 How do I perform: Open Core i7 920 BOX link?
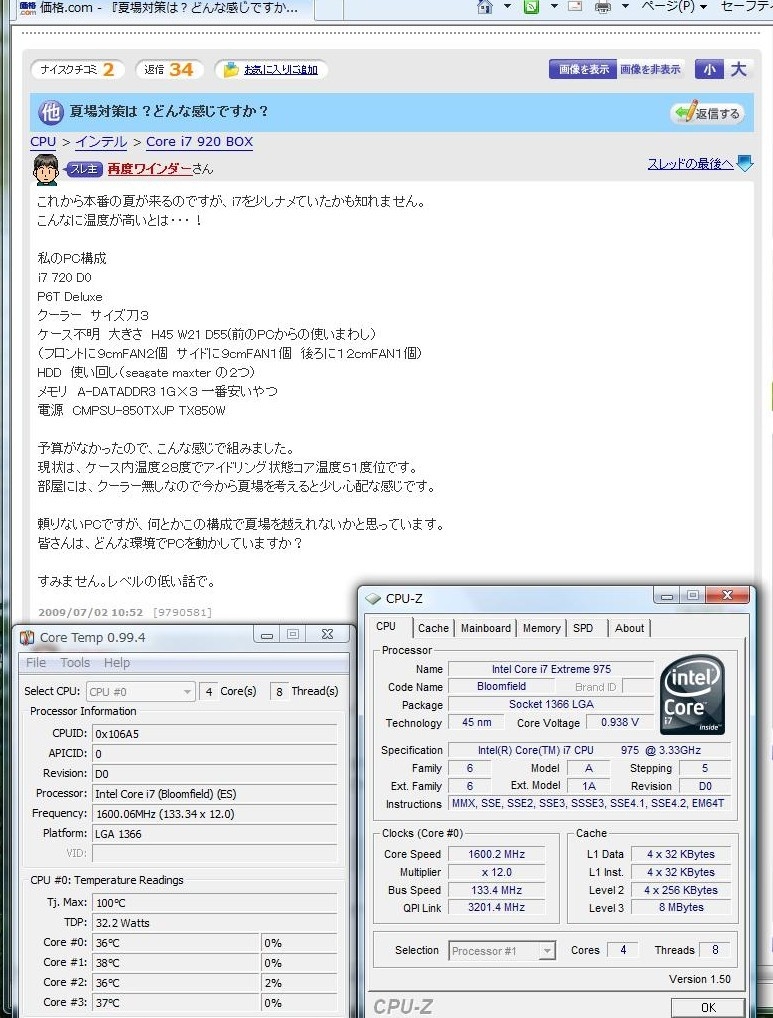tap(199, 142)
